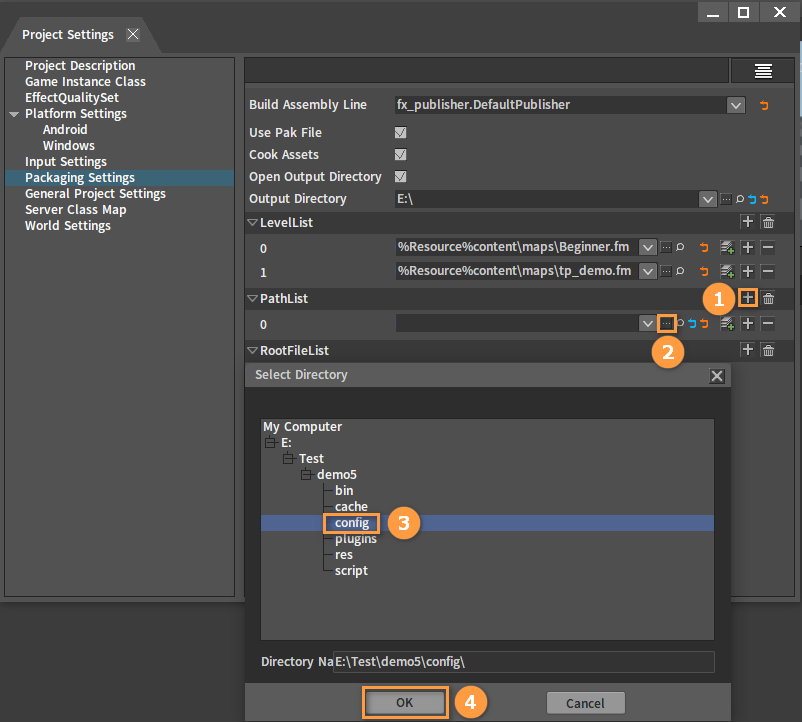Toggle the Cook Assets checkbox
The image size is (802, 722).
click(x=400, y=154)
